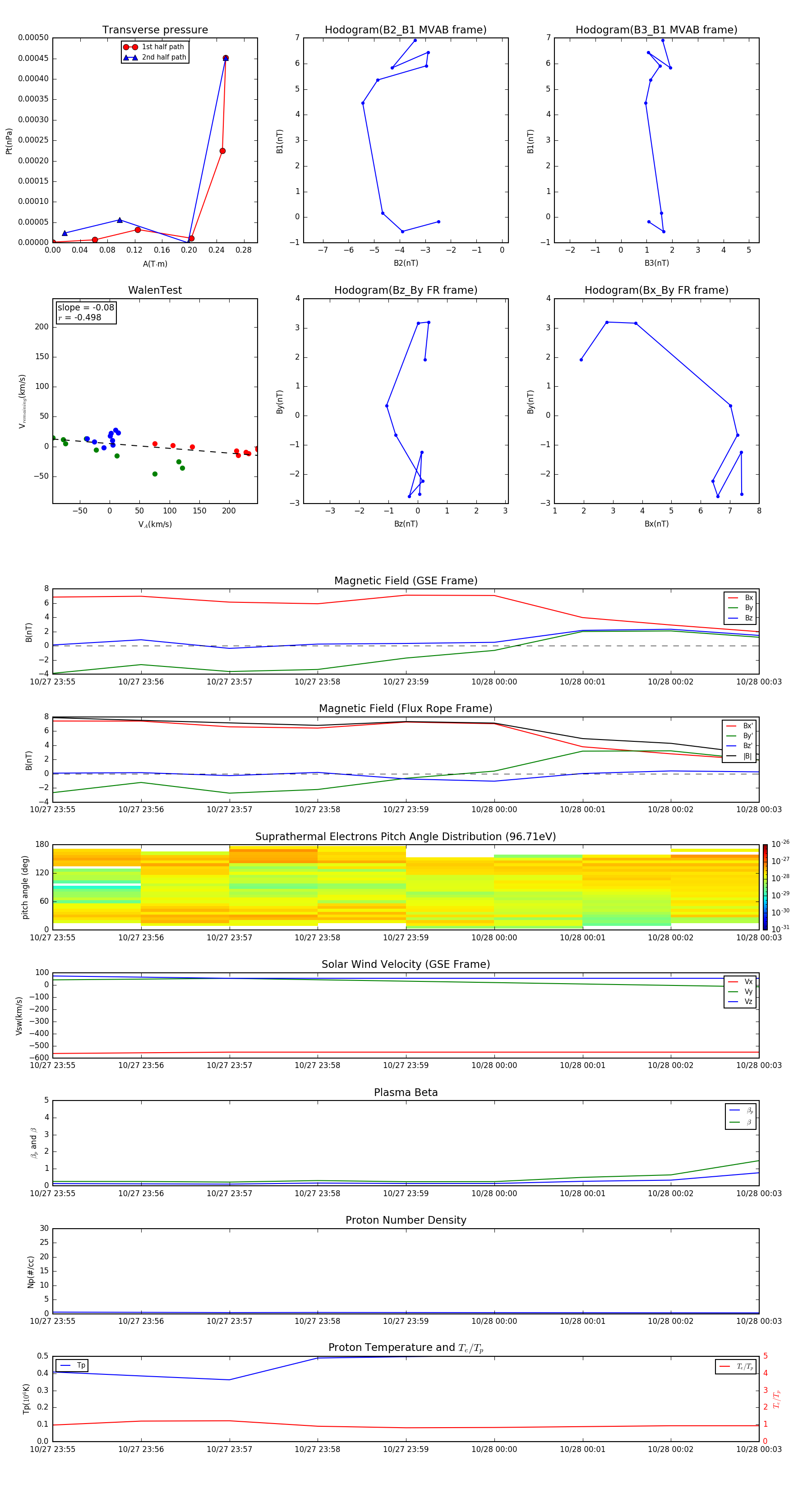Click the "Hodogram(B3_B1 MVAB frame)" title
The height and width of the screenshot is (1489, 812).
click(656, 30)
